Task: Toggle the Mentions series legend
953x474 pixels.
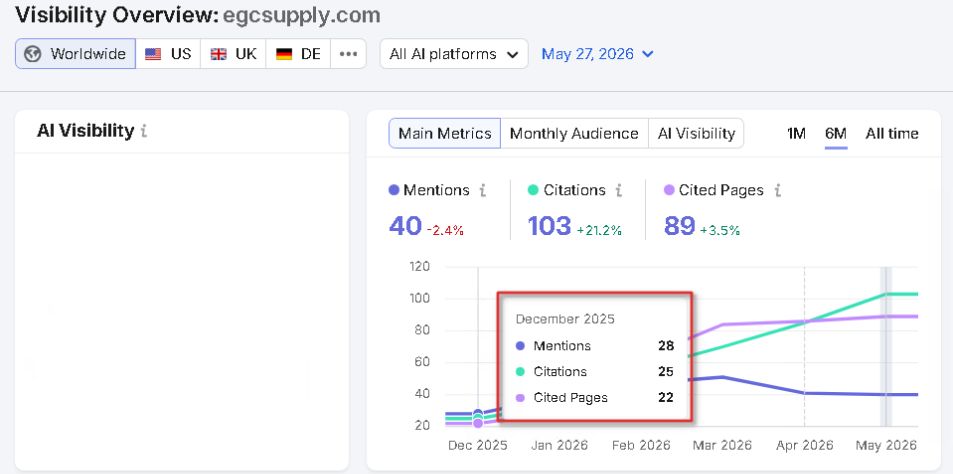Action: click(429, 190)
